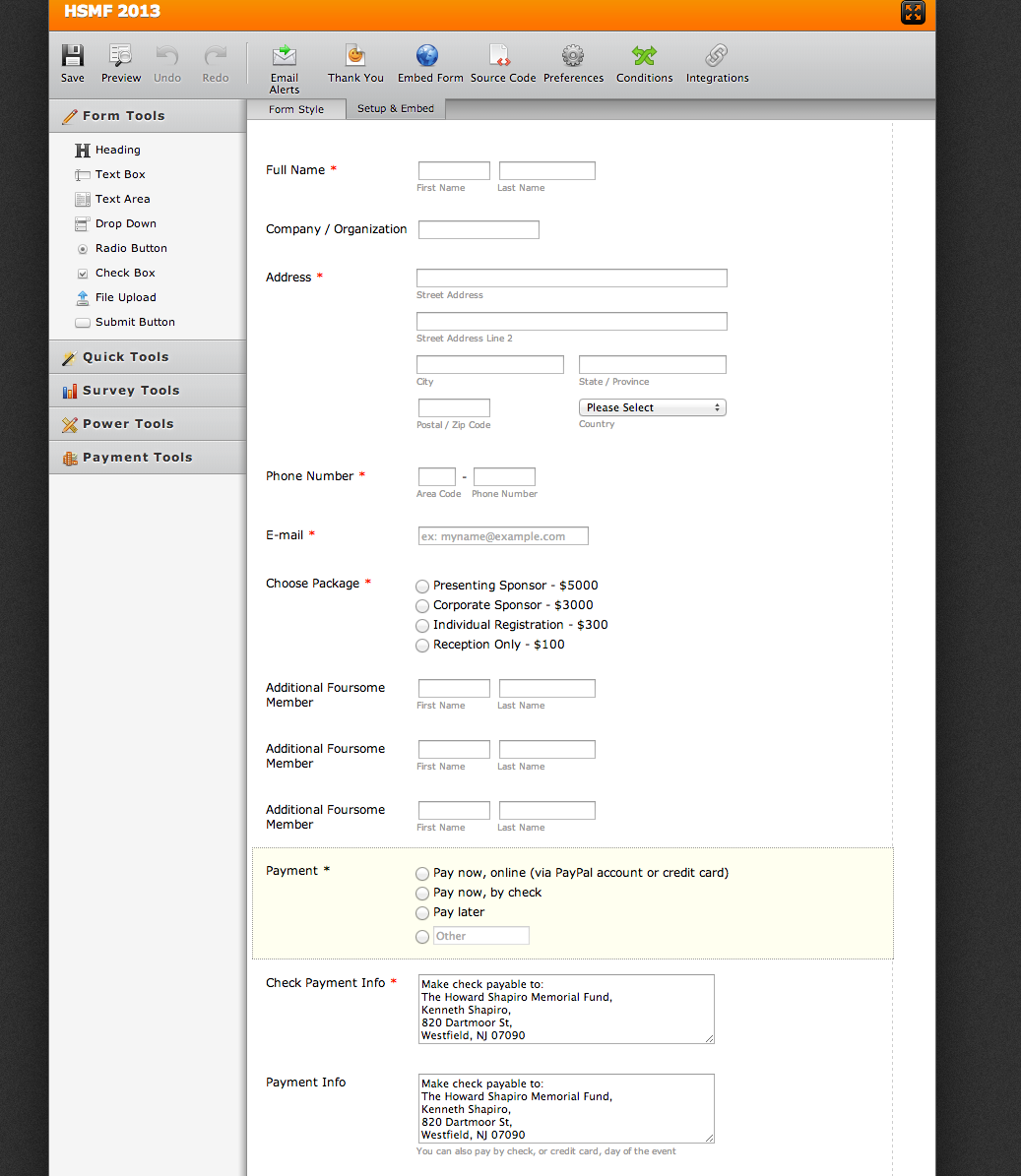Screen dimensions: 1021x1176
Task: Select Presenting Sponsor - $5000 radio option
Action: (422, 587)
